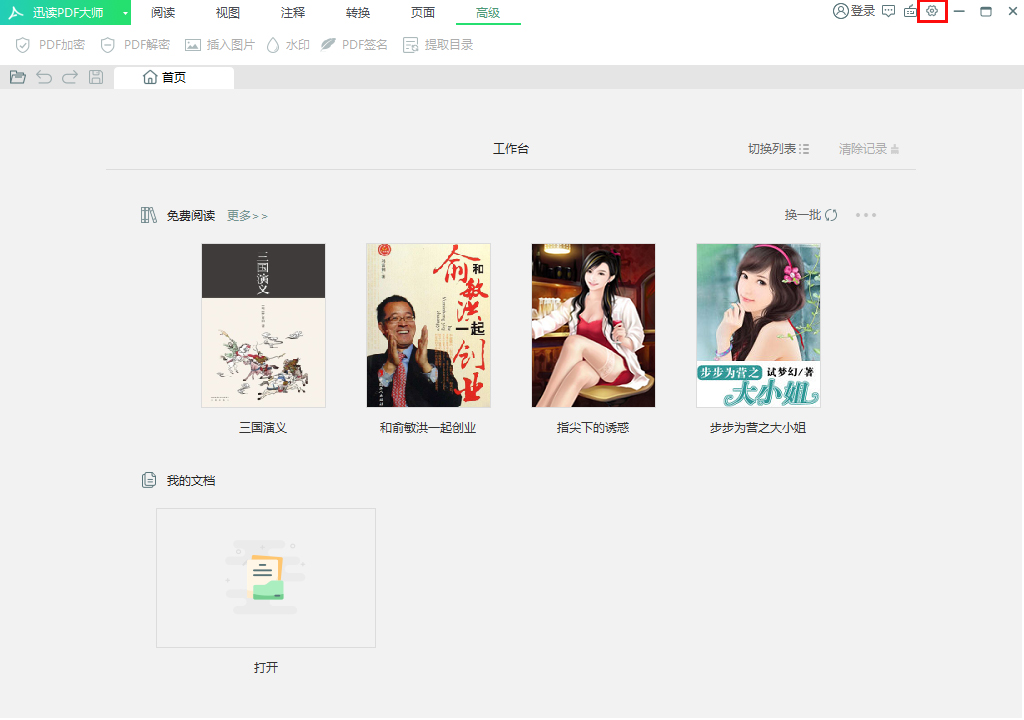This screenshot has height=720, width=1024.
Task: Open the 三国演义 book cover thumbnail
Action: [x=263, y=325]
